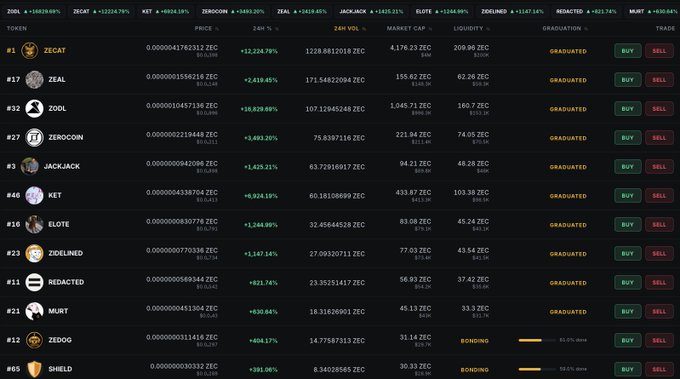Open ZEAL in the top ticker
Viewport: 680px width, 379px height.
point(302,12)
